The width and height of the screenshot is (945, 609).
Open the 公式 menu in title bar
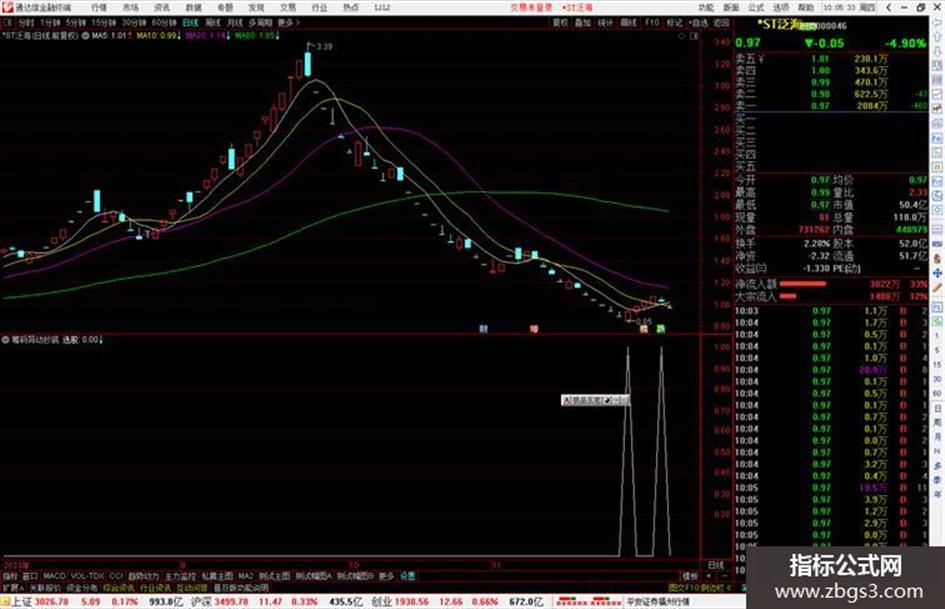[x=756, y=7]
